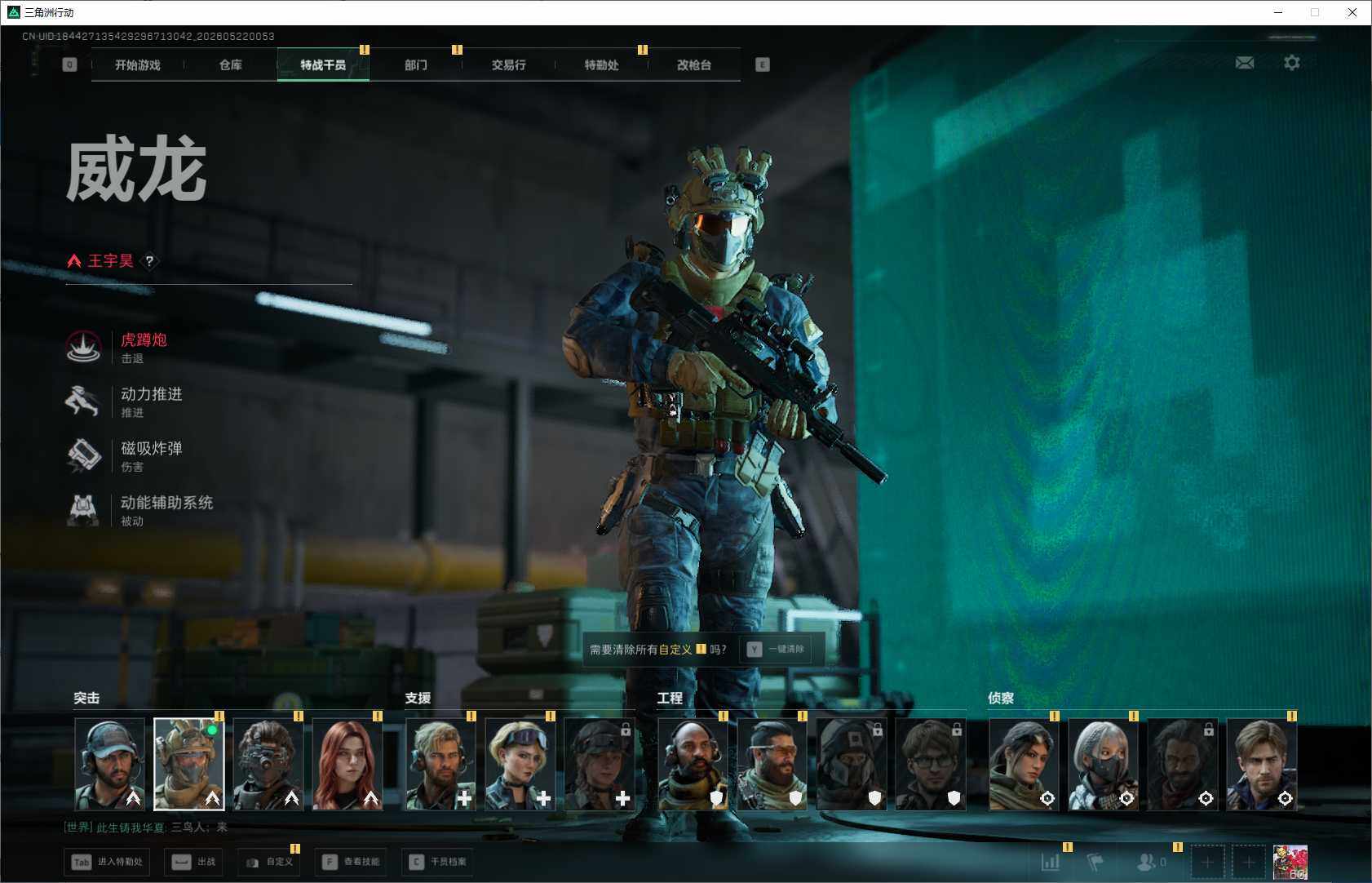Click the 出战 deploy button

click(x=195, y=862)
